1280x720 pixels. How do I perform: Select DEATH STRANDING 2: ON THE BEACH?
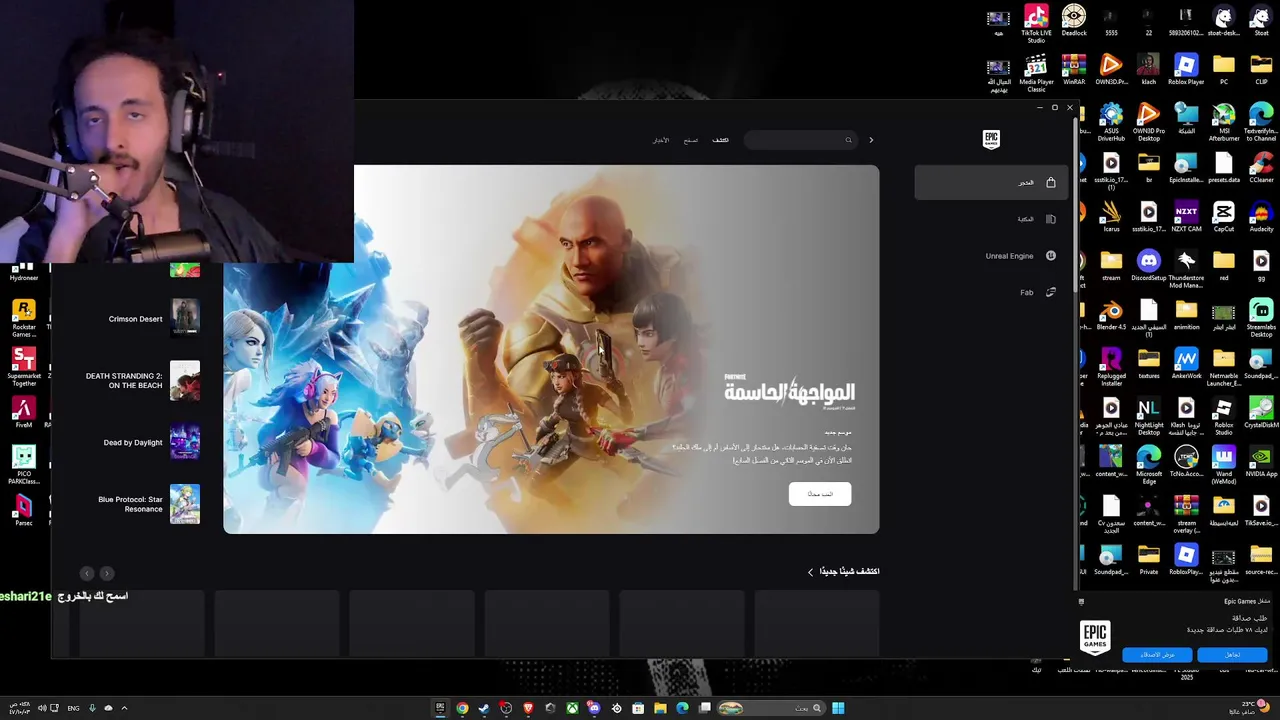pos(142,381)
